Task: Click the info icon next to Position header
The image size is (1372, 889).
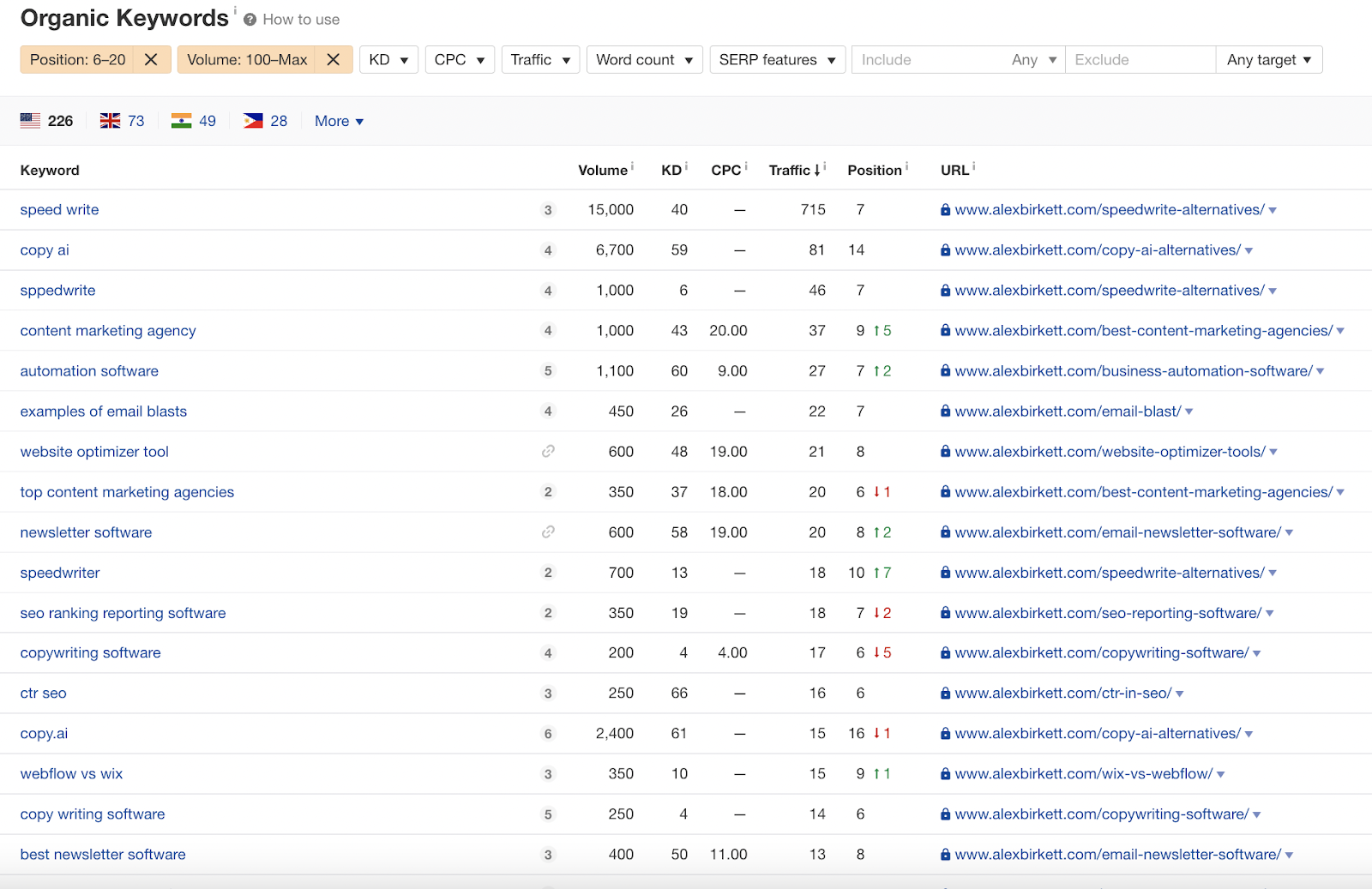Action: tap(907, 165)
